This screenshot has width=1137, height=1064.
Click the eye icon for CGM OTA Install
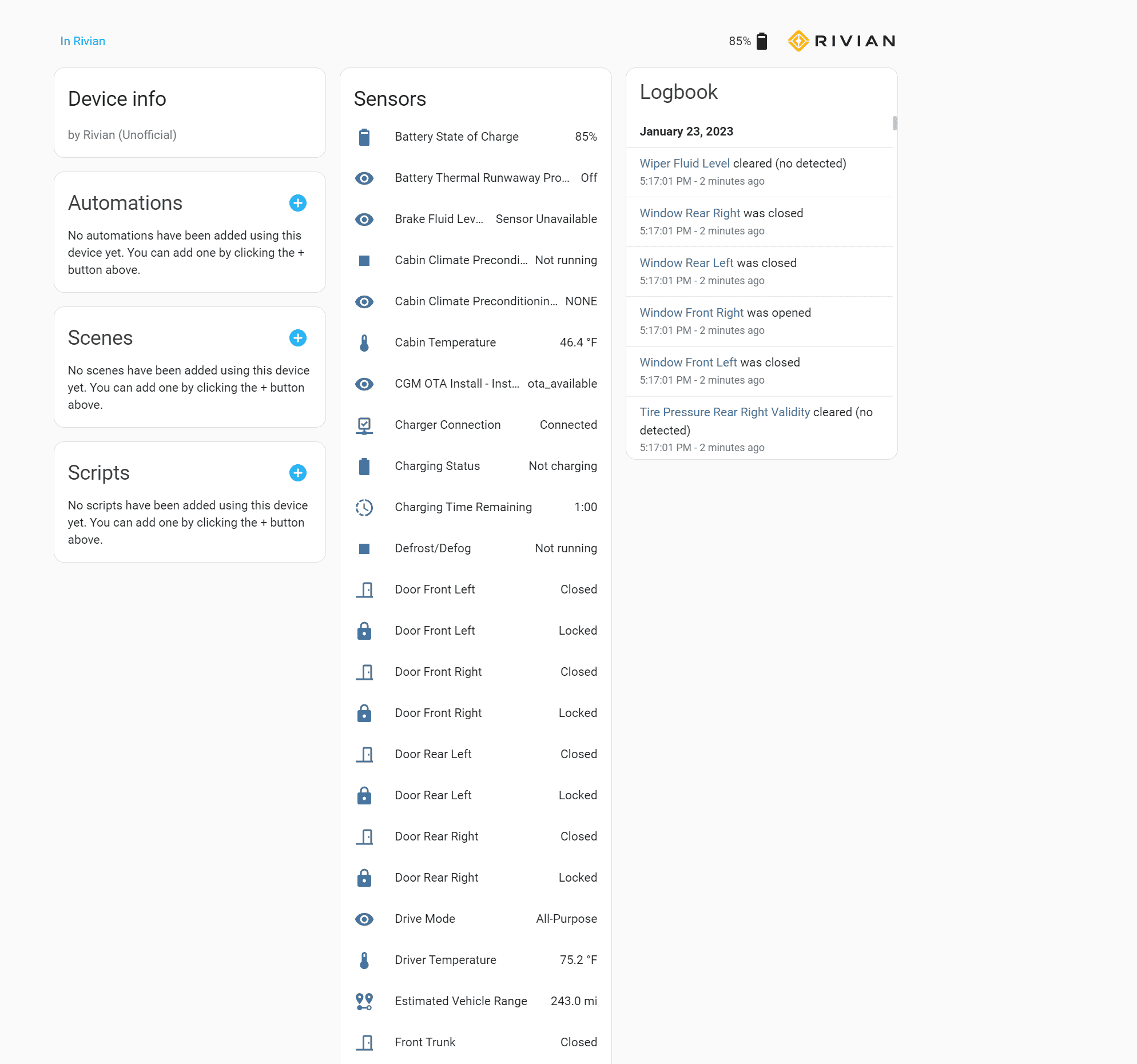coord(364,384)
